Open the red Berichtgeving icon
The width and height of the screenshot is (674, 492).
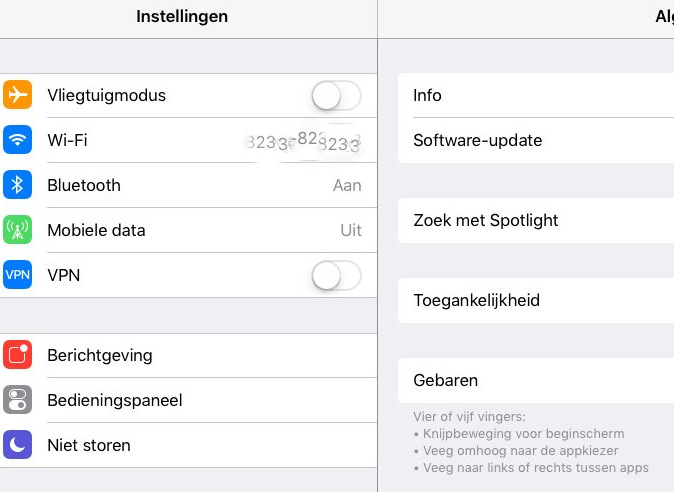tap(18, 355)
